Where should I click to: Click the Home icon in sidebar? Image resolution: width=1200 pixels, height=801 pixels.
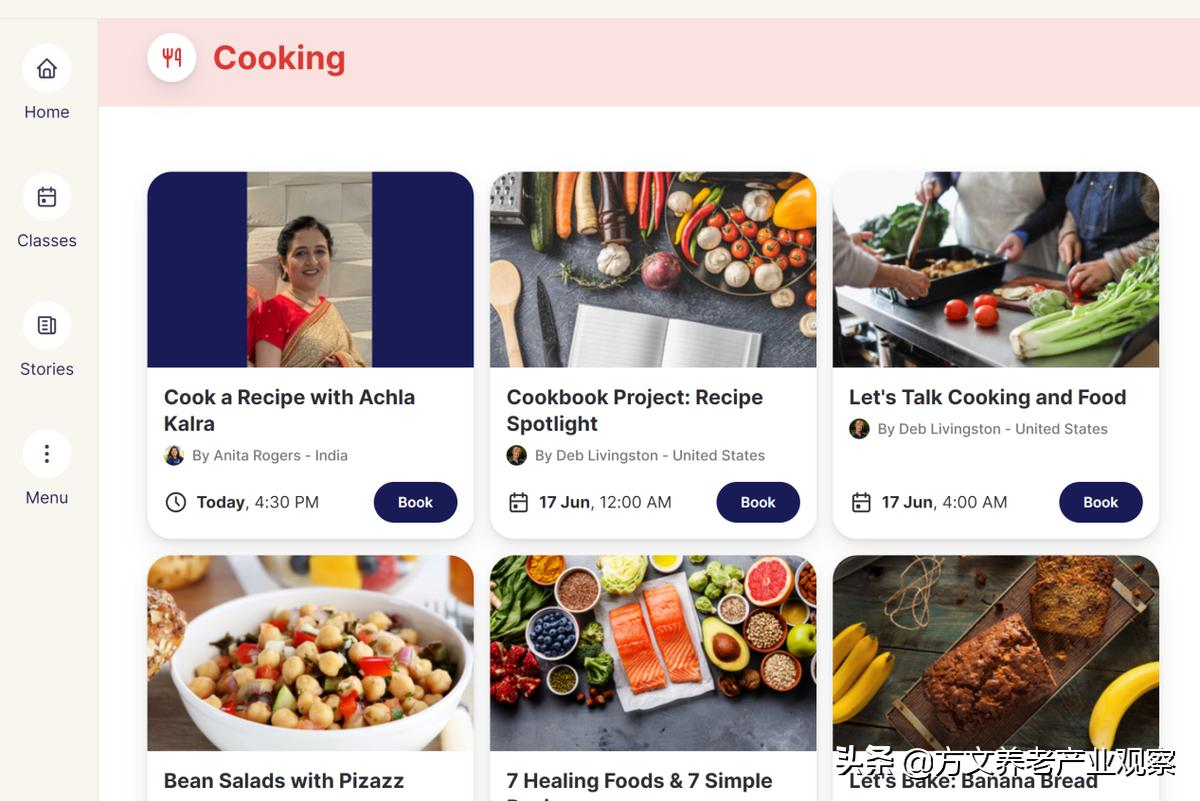[x=47, y=69]
